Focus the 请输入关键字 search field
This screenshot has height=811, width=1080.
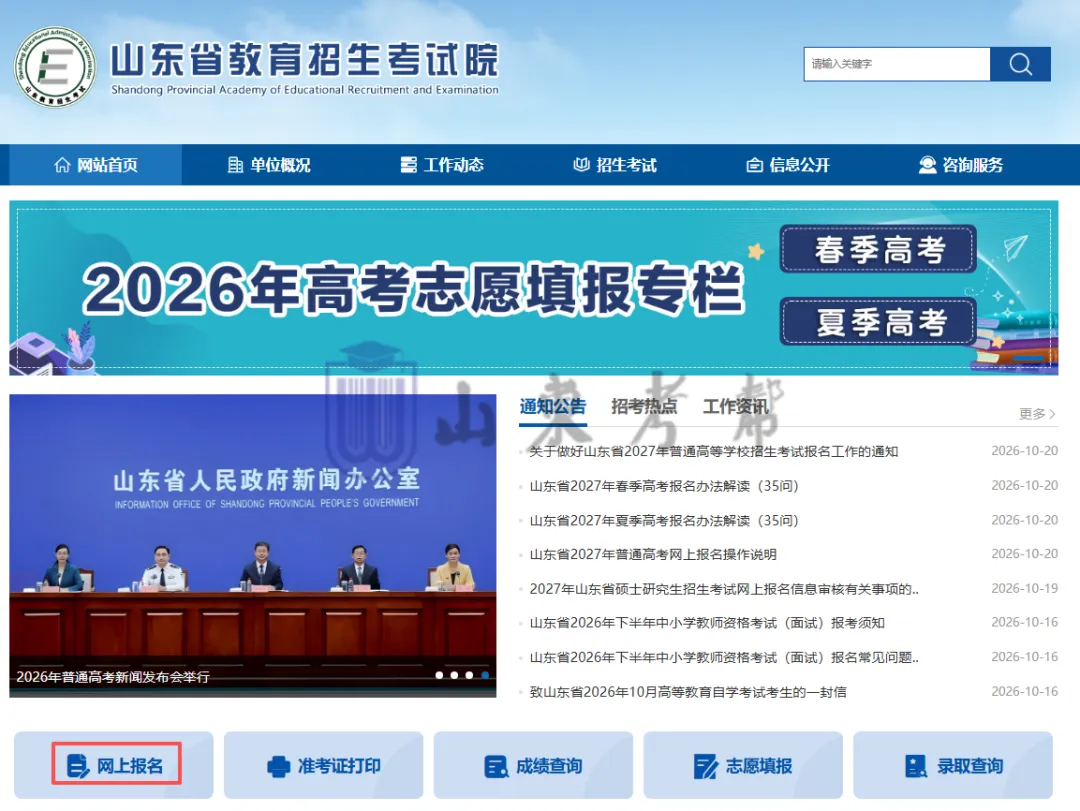point(897,64)
